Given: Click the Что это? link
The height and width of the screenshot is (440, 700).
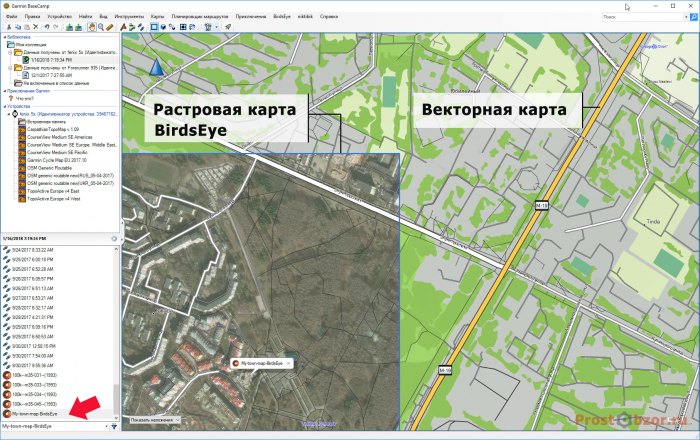Looking at the screenshot, I should [x=25, y=99].
